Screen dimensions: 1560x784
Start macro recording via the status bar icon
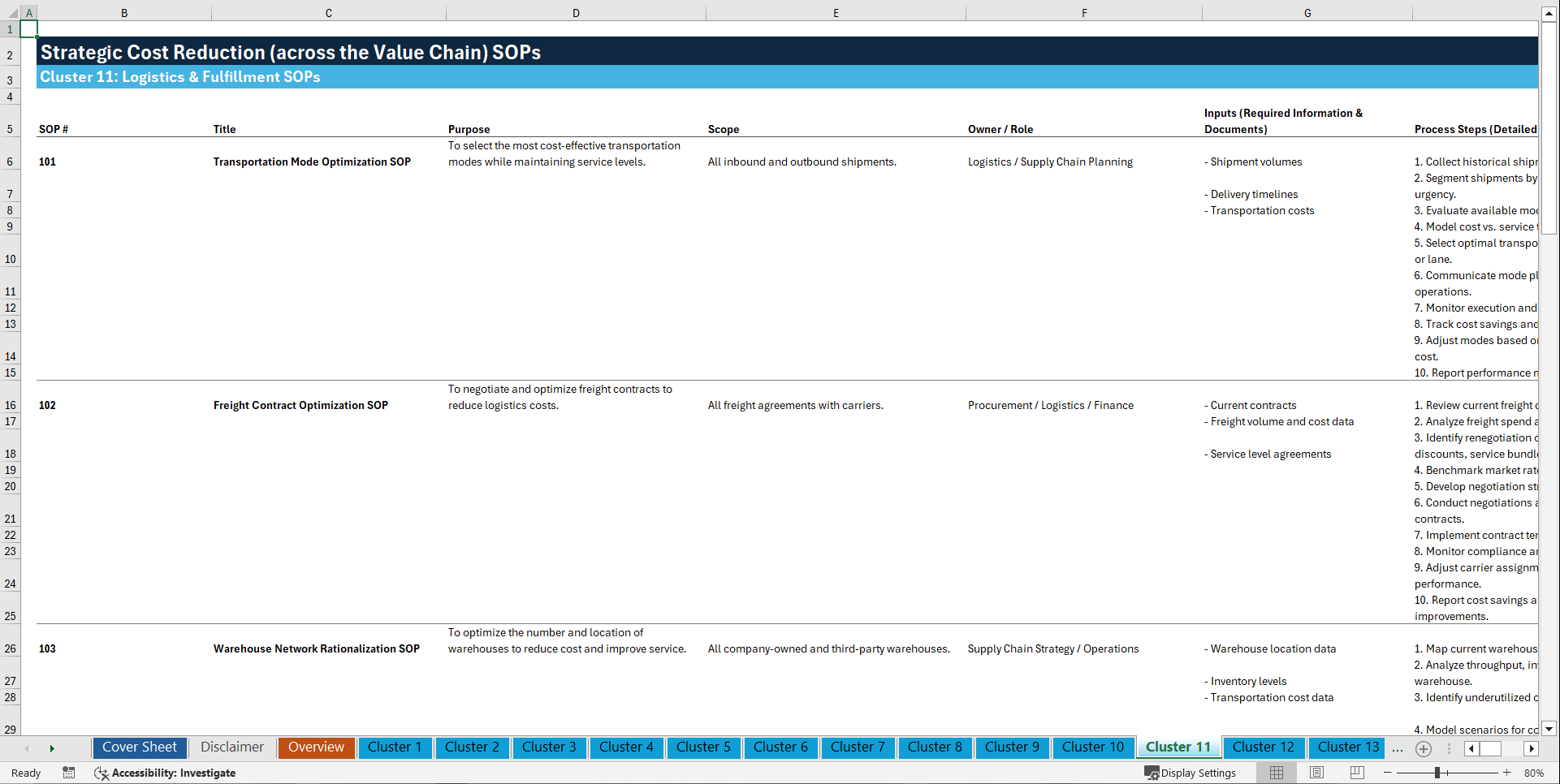tap(69, 773)
